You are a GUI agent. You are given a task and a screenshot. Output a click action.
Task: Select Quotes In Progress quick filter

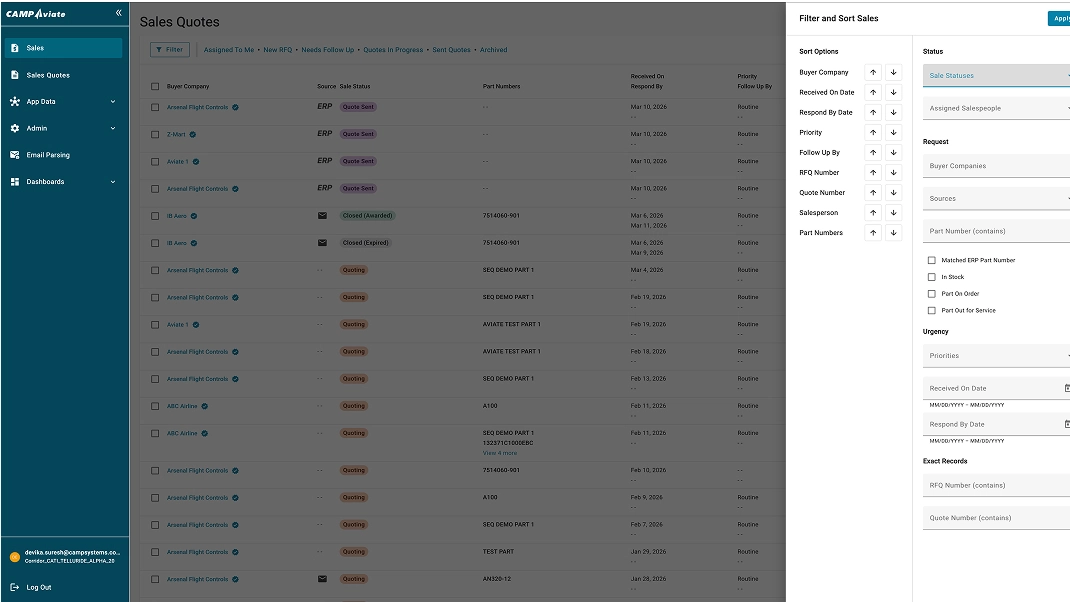393,50
